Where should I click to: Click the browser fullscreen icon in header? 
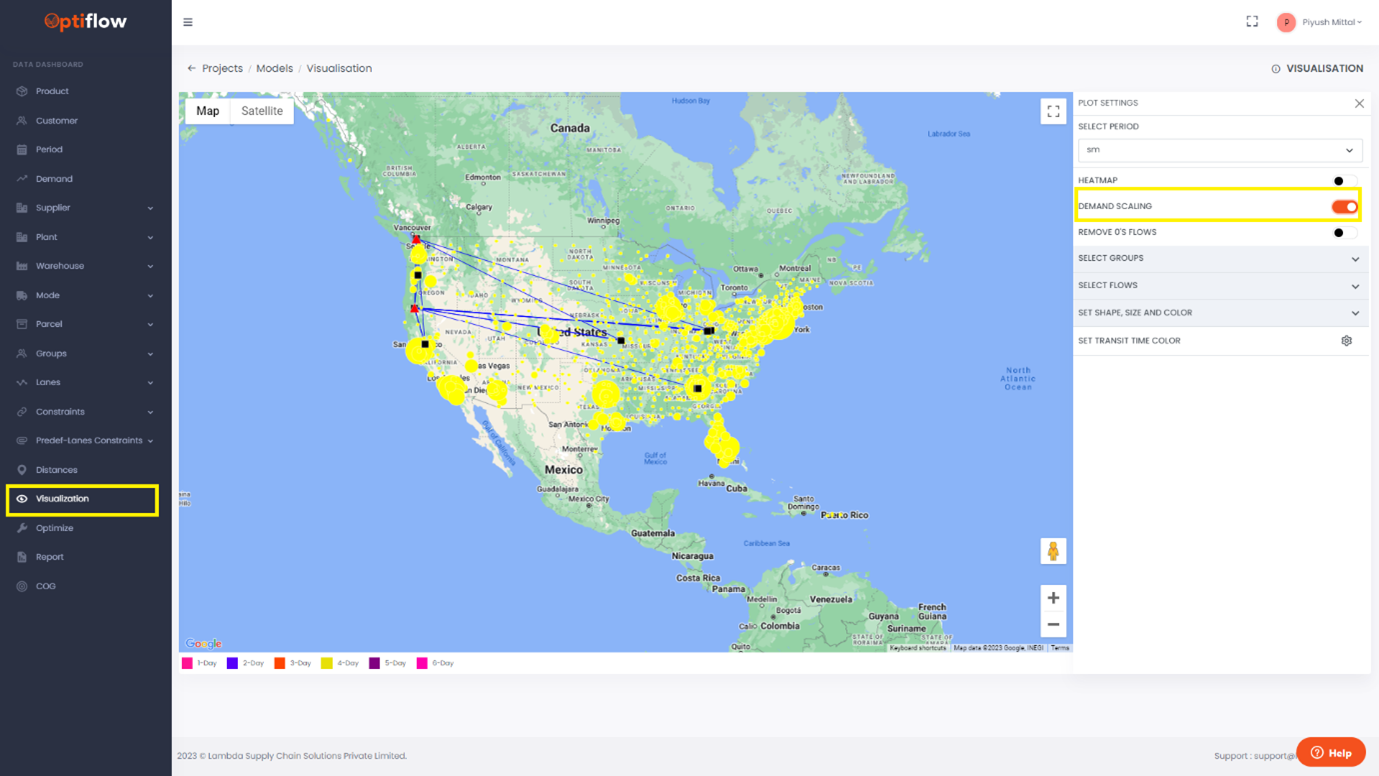tap(1252, 22)
